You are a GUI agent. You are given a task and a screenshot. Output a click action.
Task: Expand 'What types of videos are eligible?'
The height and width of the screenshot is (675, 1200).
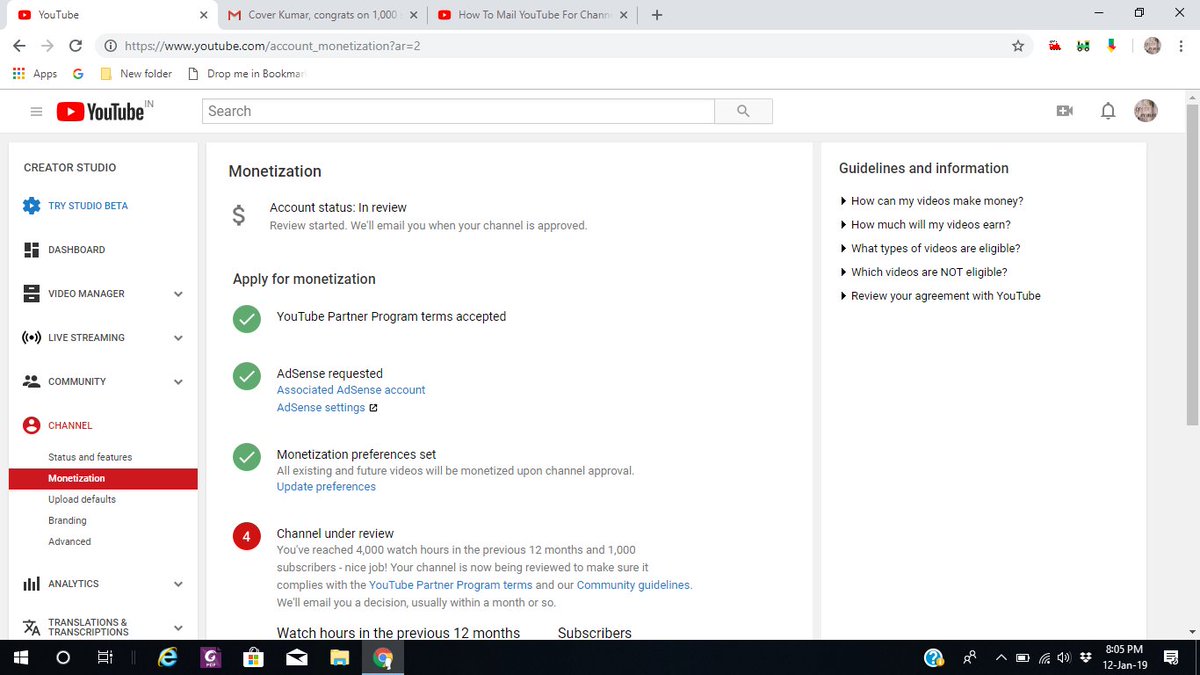(931, 248)
